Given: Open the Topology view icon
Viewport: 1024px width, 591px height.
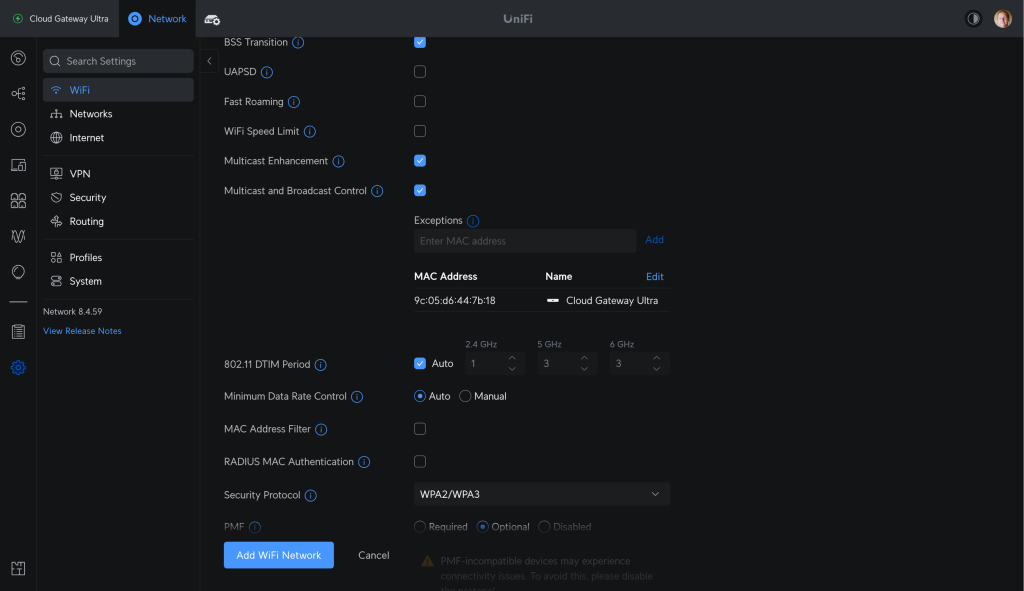Looking at the screenshot, I should (17, 93).
